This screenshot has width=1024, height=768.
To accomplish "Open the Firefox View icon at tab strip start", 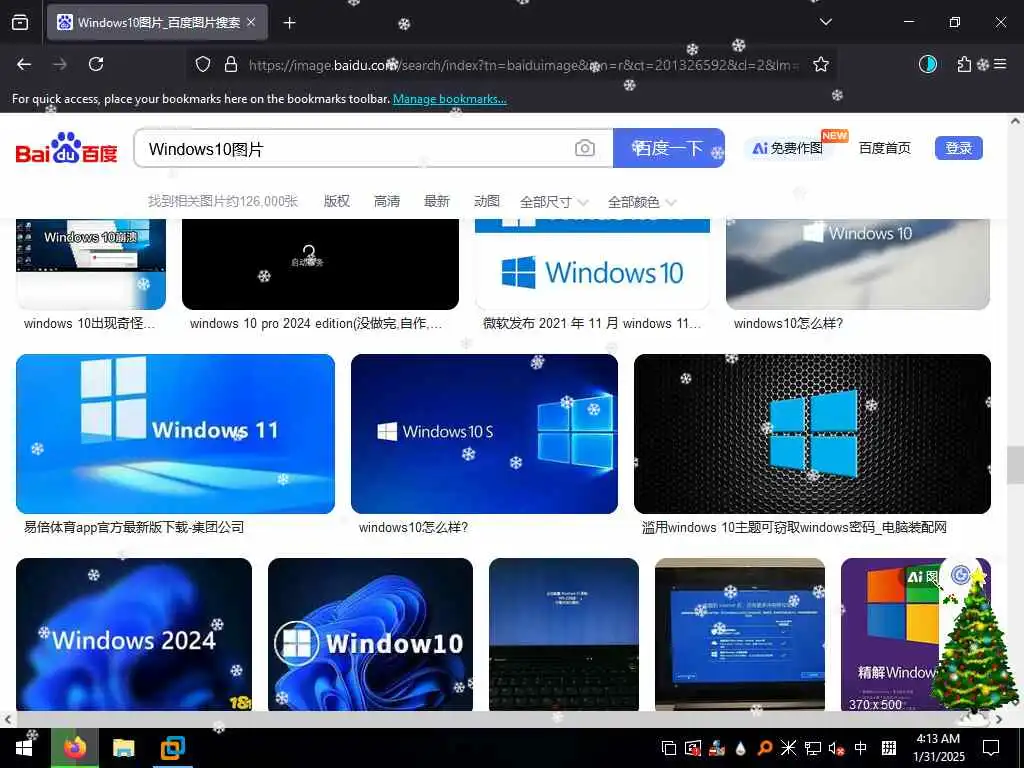I will pos(20,23).
